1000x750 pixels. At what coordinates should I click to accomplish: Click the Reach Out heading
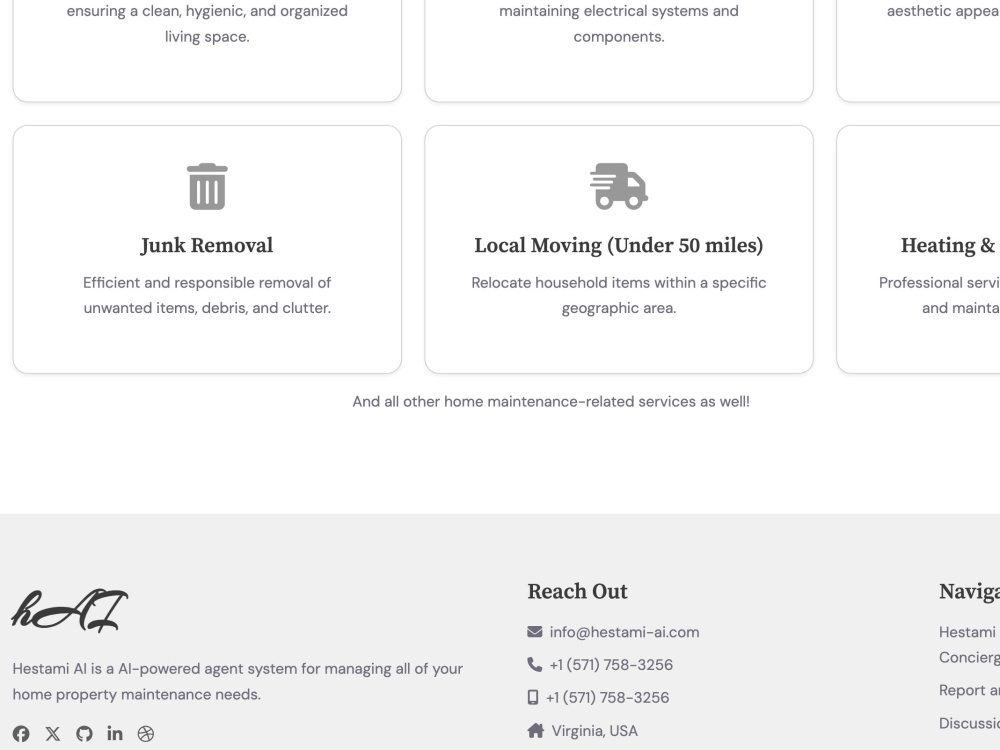577,591
